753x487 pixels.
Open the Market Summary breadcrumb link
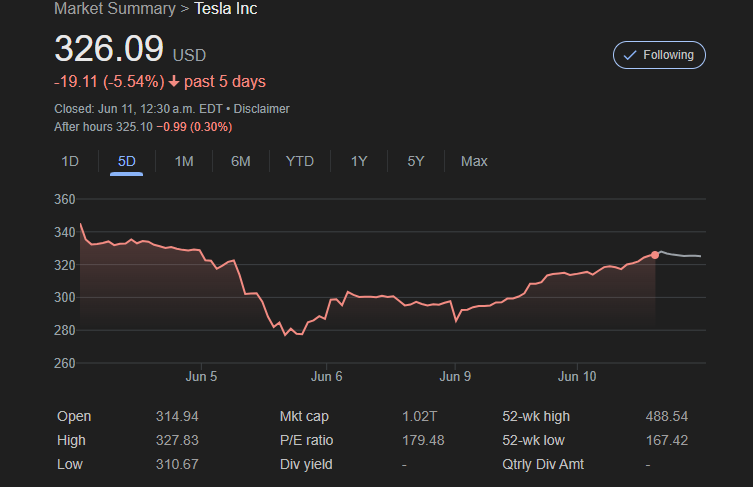pyautogui.click(x=115, y=9)
